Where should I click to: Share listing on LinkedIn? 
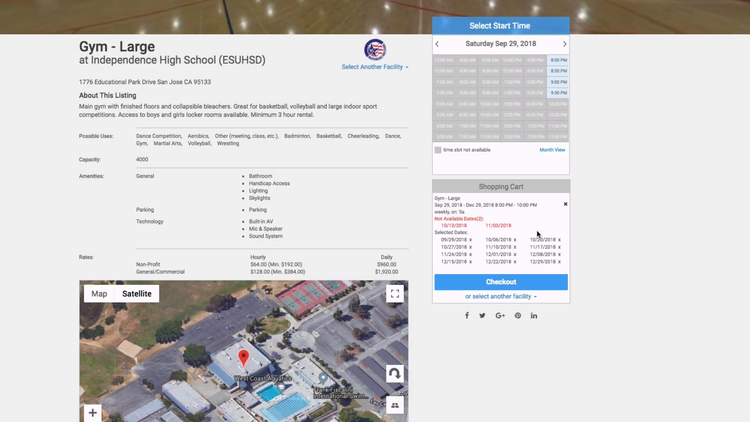[x=534, y=316]
